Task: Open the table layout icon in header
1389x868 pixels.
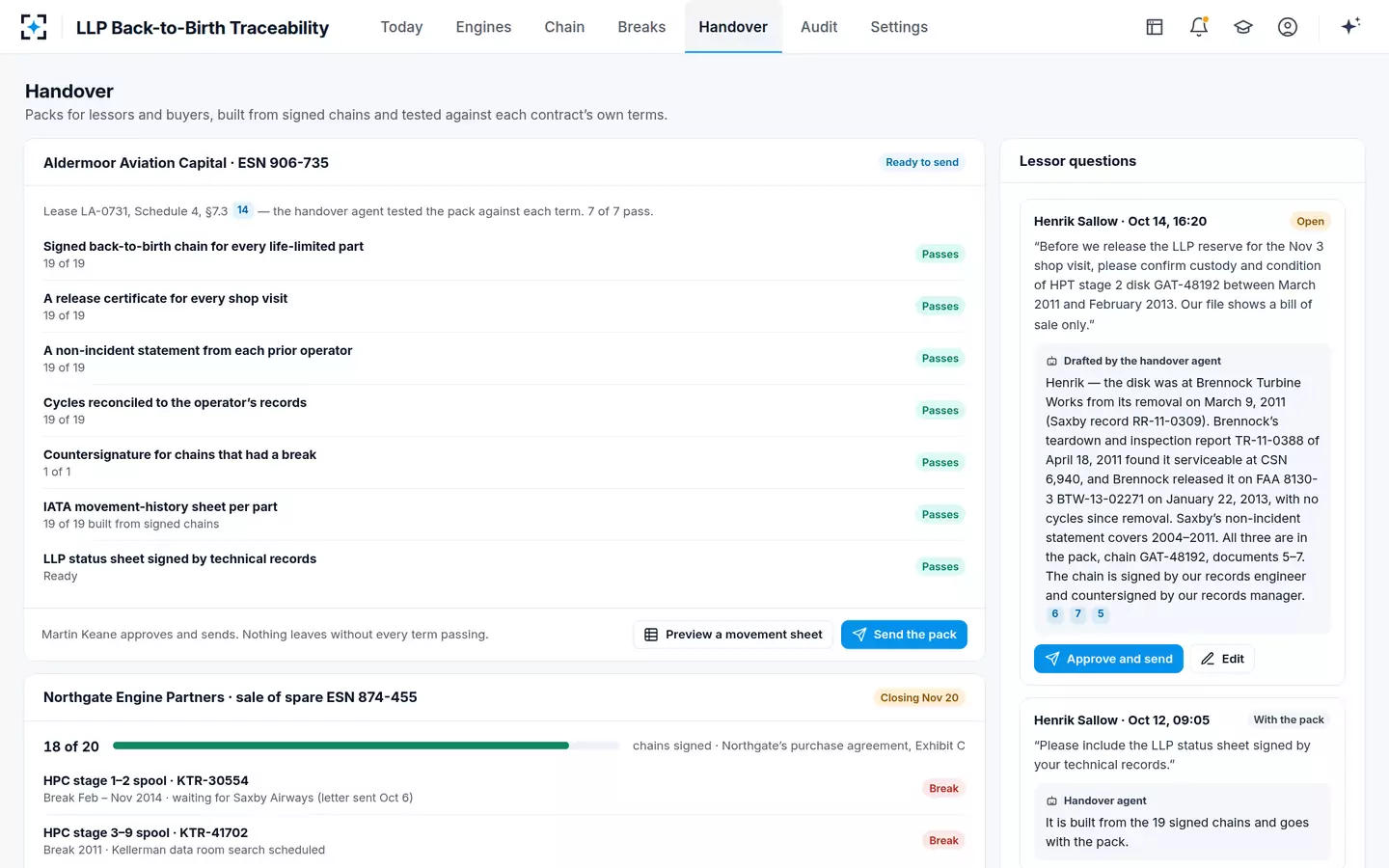Action: pyautogui.click(x=1155, y=27)
